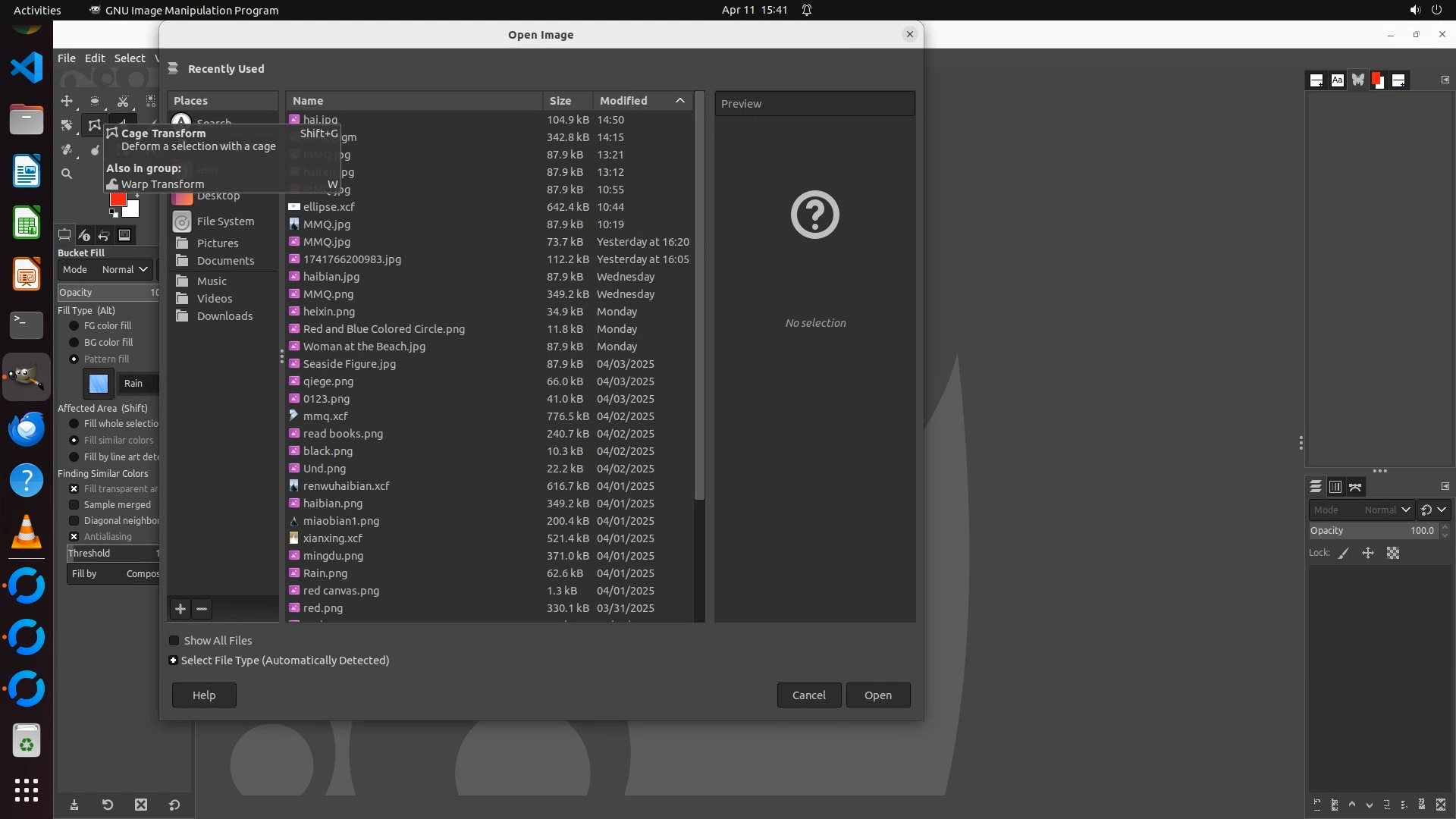Toggle the Sample merged checkbox
1456x819 pixels.
pos(74,505)
